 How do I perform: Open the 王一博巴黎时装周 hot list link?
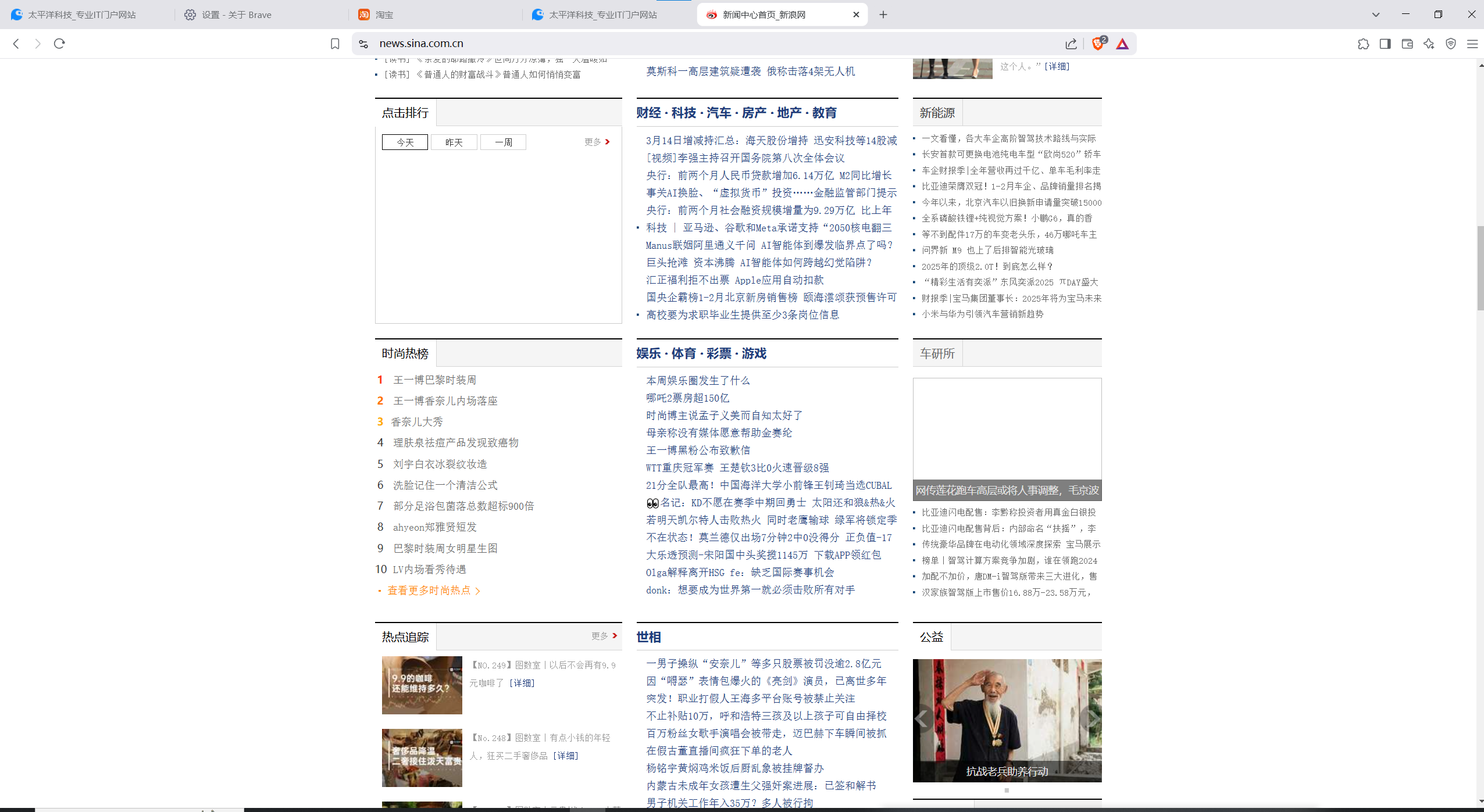pos(434,380)
